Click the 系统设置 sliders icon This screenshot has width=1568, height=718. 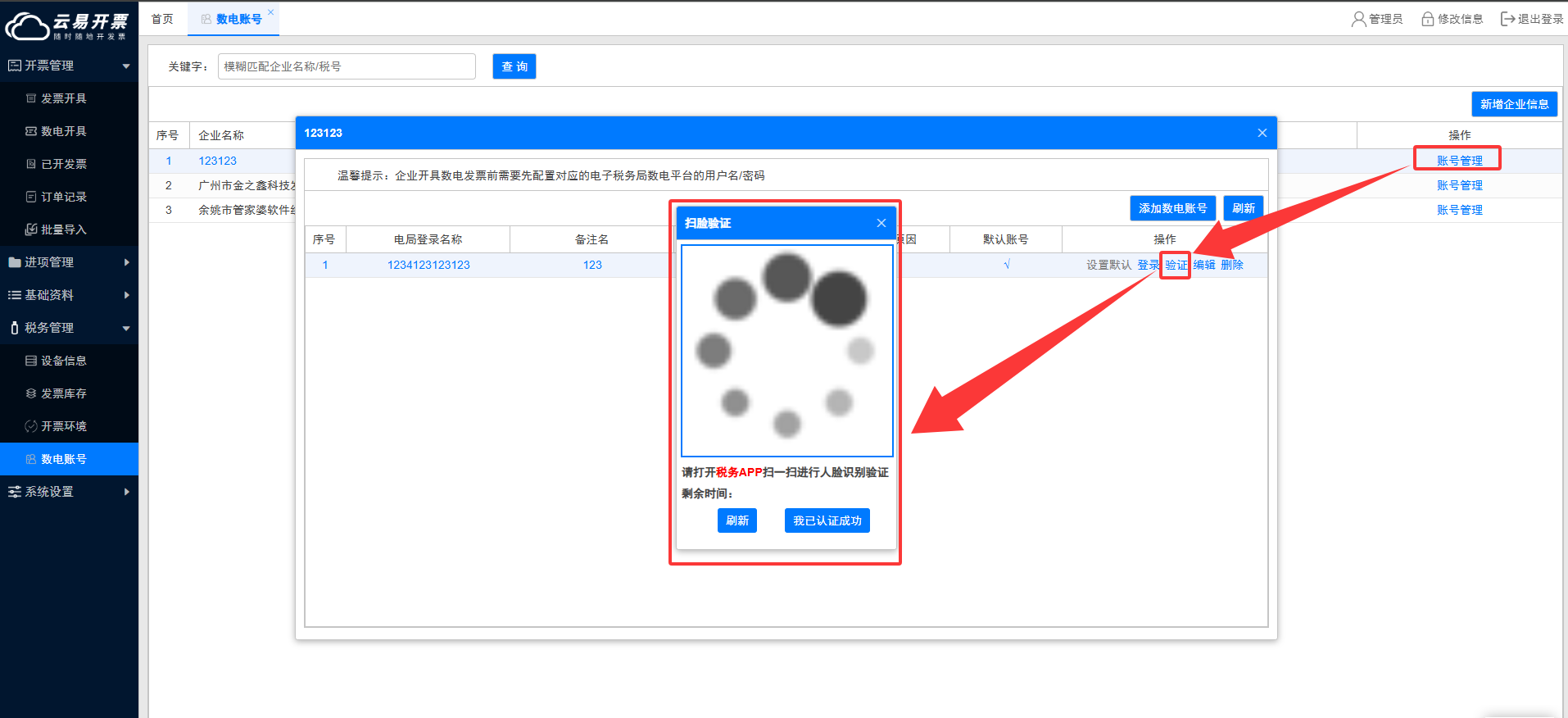(x=14, y=492)
